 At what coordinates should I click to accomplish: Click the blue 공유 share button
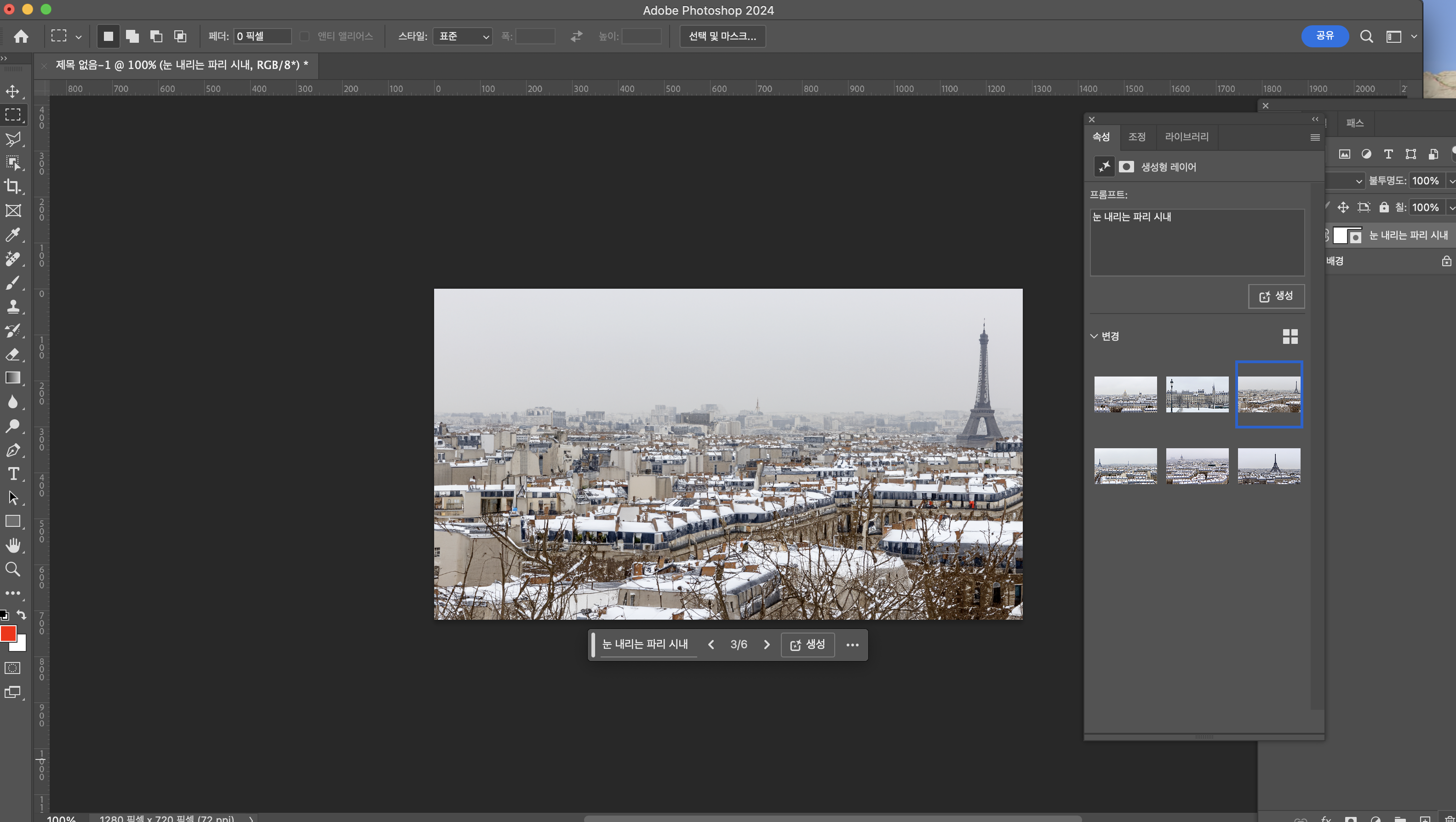coord(1324,36)
